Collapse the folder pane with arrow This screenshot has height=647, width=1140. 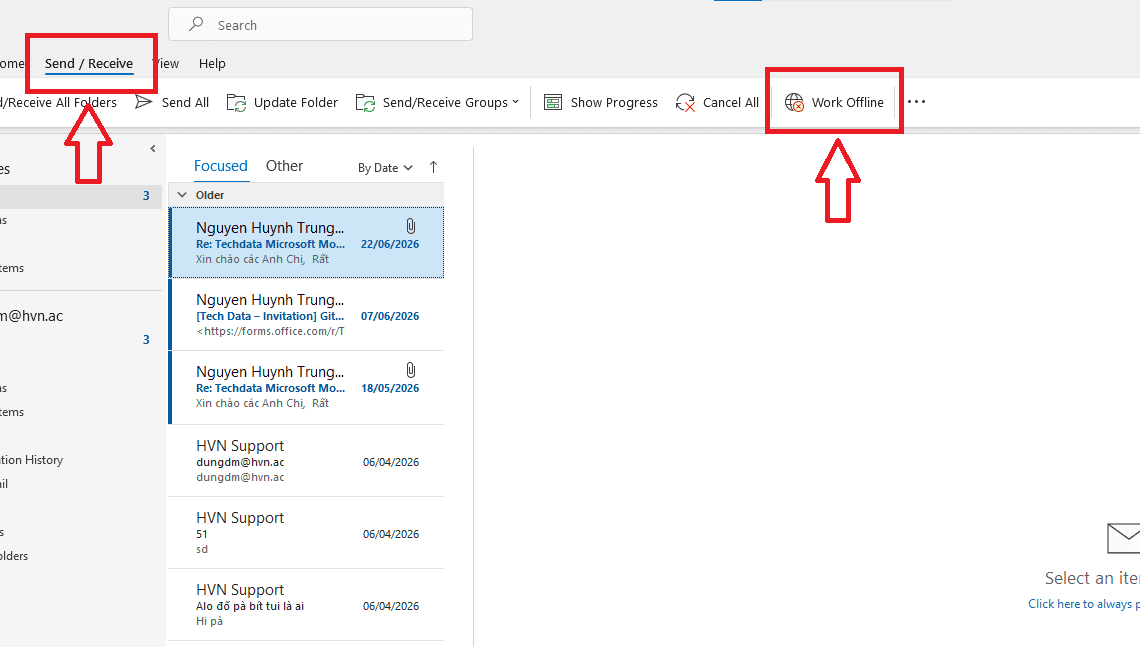[153, 148]
